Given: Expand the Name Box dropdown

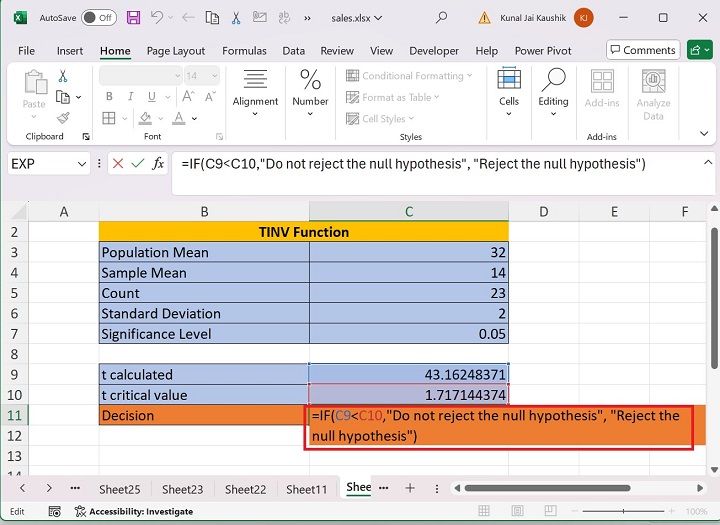Looking at the screenshot, I should click(x=82, y=164).
